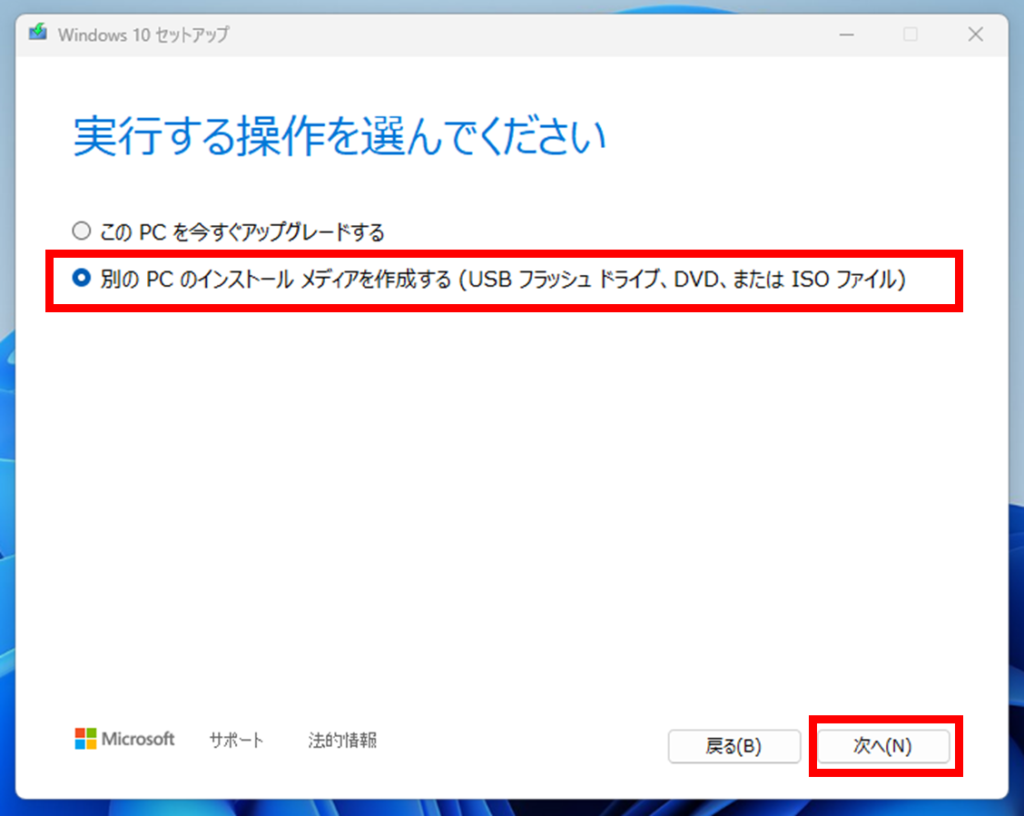Click the 次へ(N) button
This screenshot has width=1024, height=816.
883,745
